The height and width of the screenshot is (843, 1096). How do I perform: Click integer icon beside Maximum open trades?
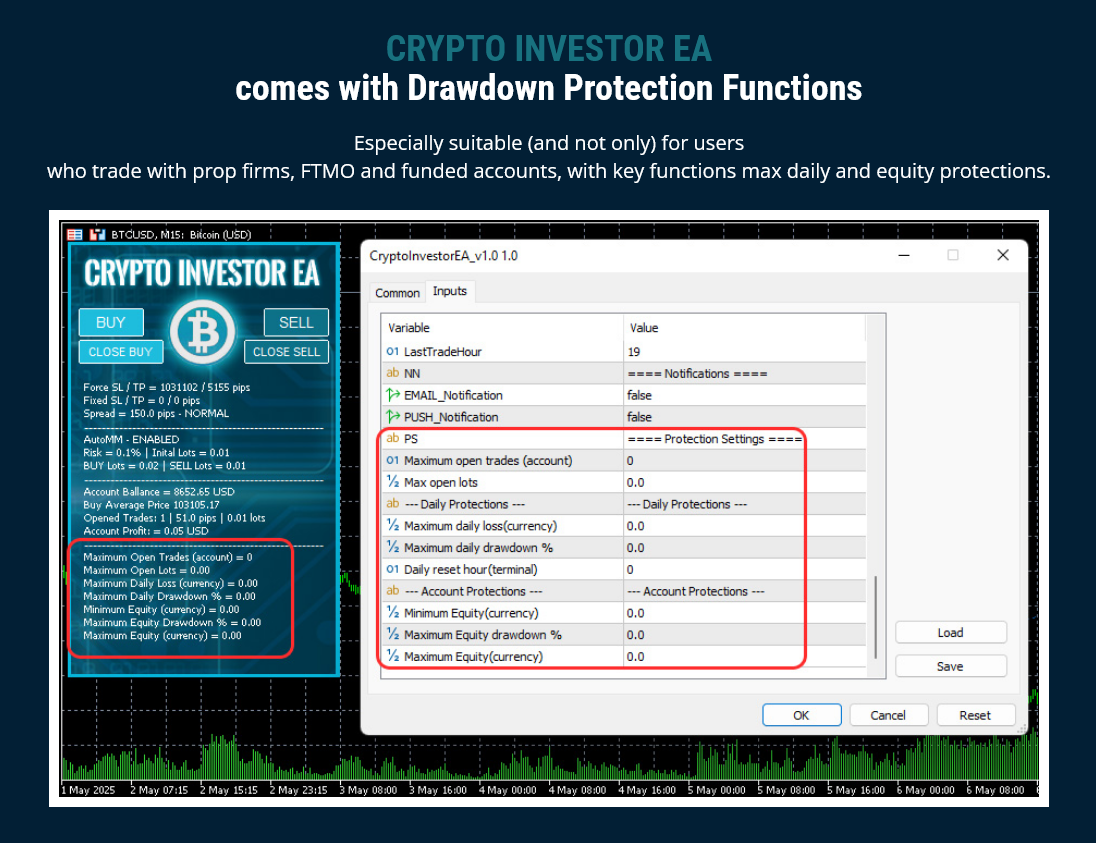tap(393, 460)
